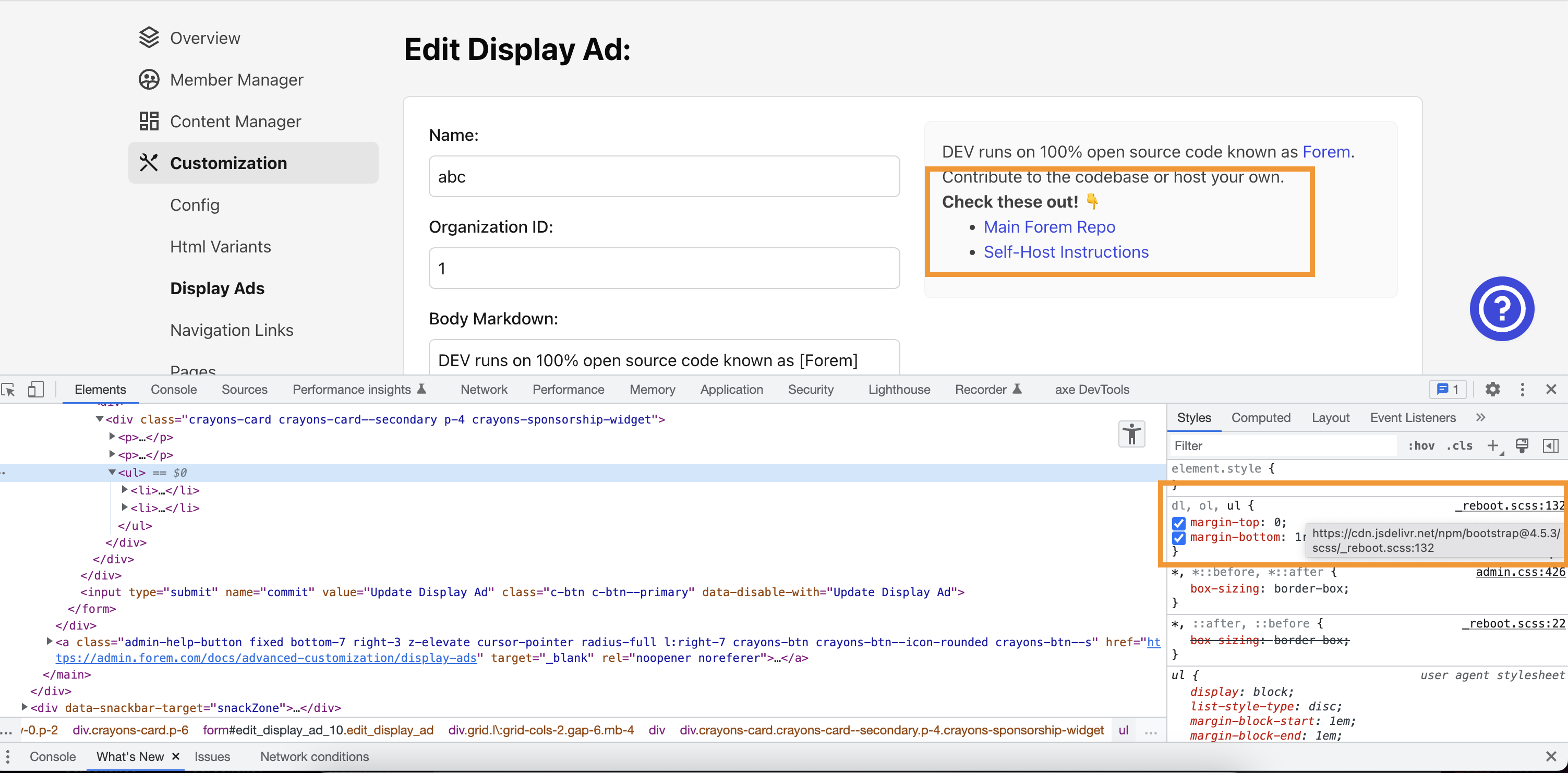Toggle the device toolbar emulation icon
This screenshot has height=773, width=1568.
click(36, 390)
